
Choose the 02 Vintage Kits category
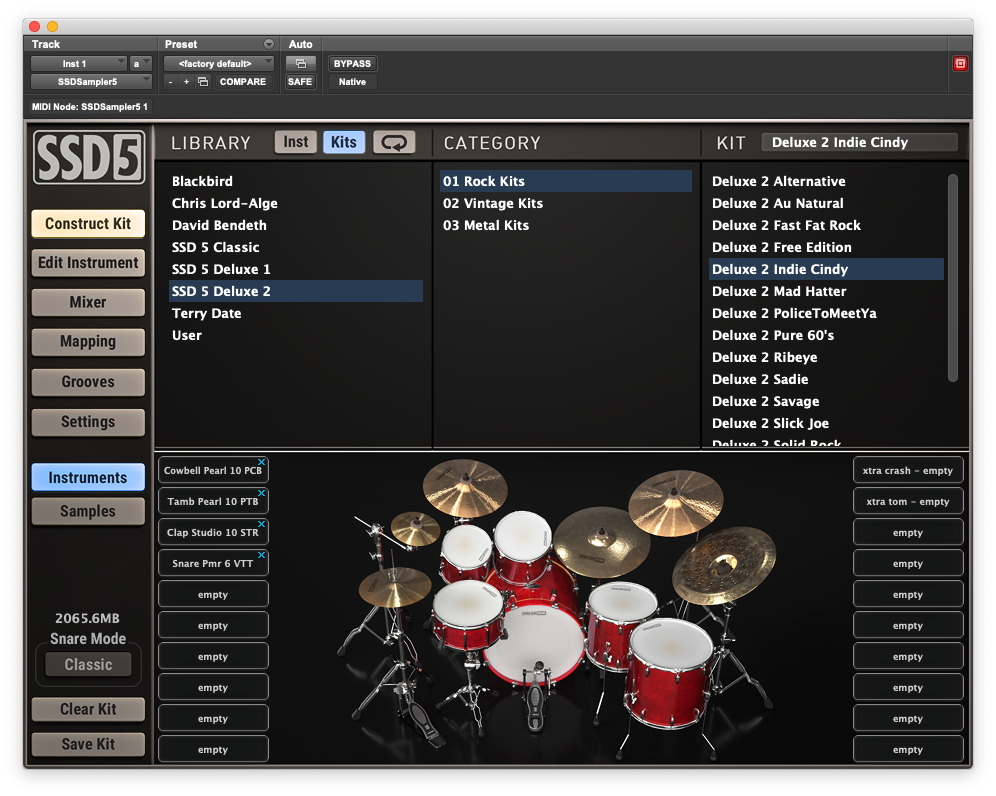tap(566, 203)
